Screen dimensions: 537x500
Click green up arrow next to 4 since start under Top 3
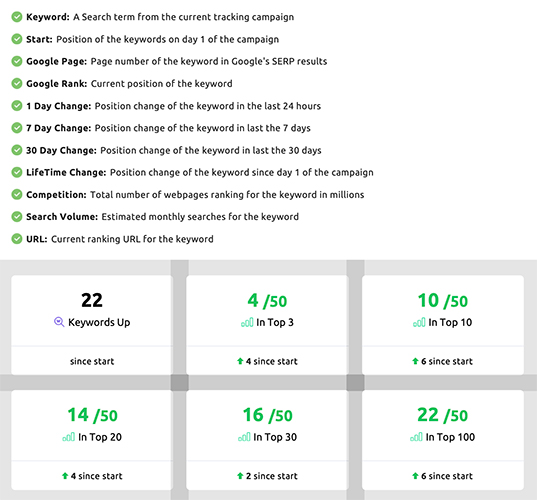coord(240,361)
